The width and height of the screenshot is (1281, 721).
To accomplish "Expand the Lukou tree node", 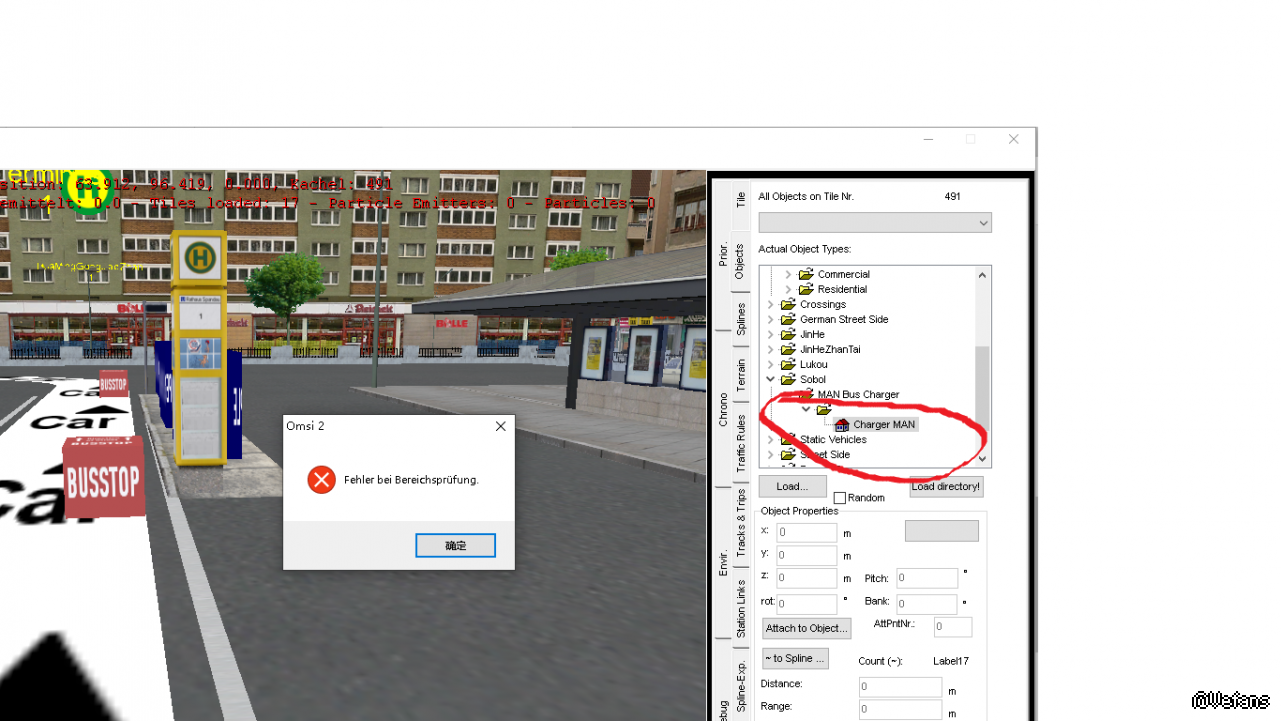I will coord(770,364).
